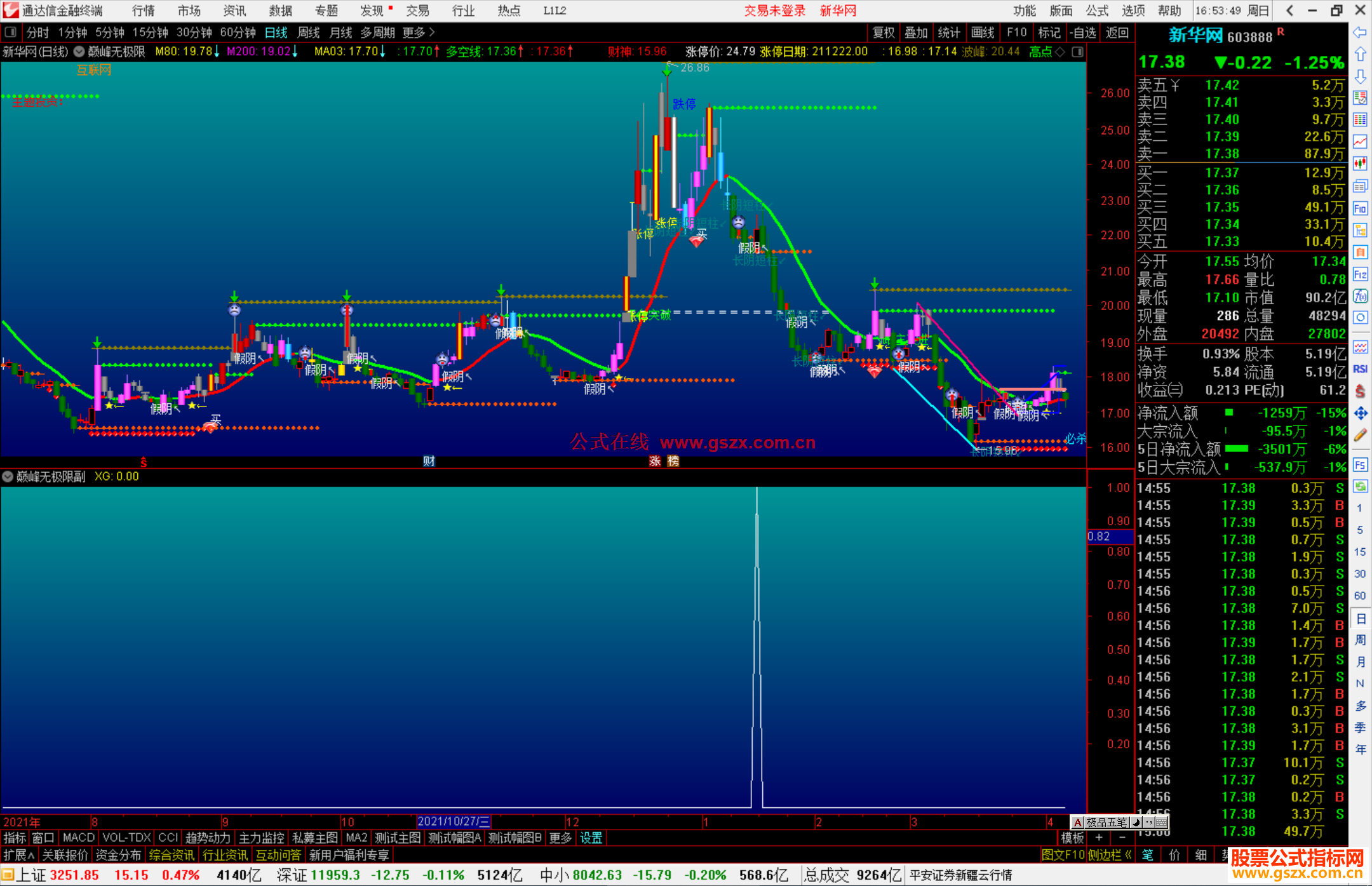
Task: Toggle the 周 weekly period in the sidebar
Action: (x=1360, y=640)
